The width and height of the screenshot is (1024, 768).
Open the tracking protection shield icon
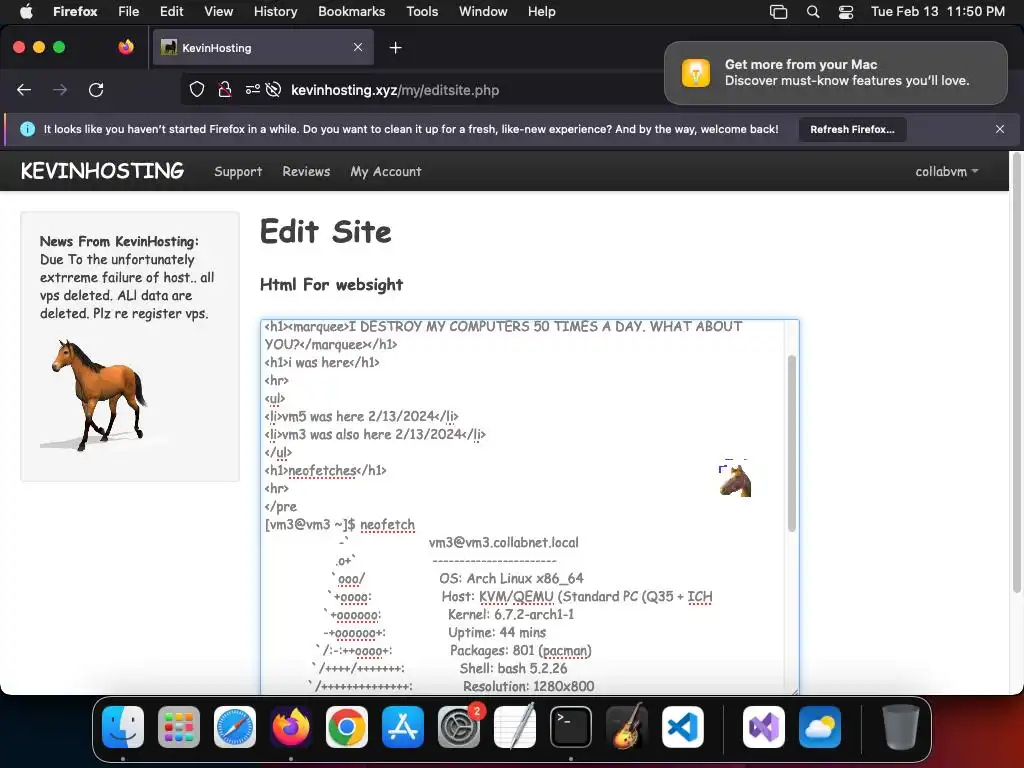point(197,89)
